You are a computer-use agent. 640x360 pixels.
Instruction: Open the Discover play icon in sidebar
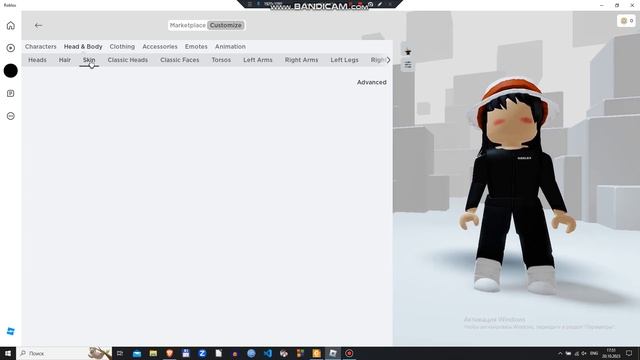tap(11, 48)
